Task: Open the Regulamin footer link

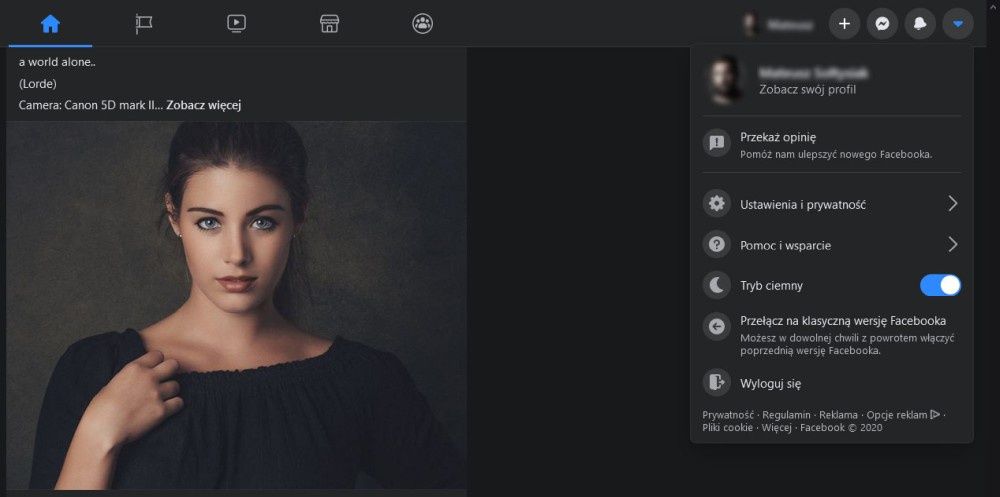Action: [786, 415]
